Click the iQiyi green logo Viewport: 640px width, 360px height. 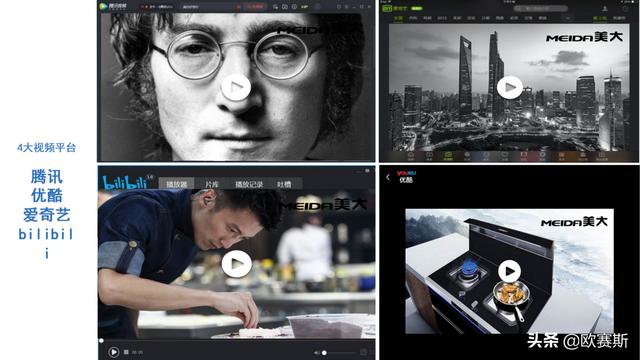point(387,8)
